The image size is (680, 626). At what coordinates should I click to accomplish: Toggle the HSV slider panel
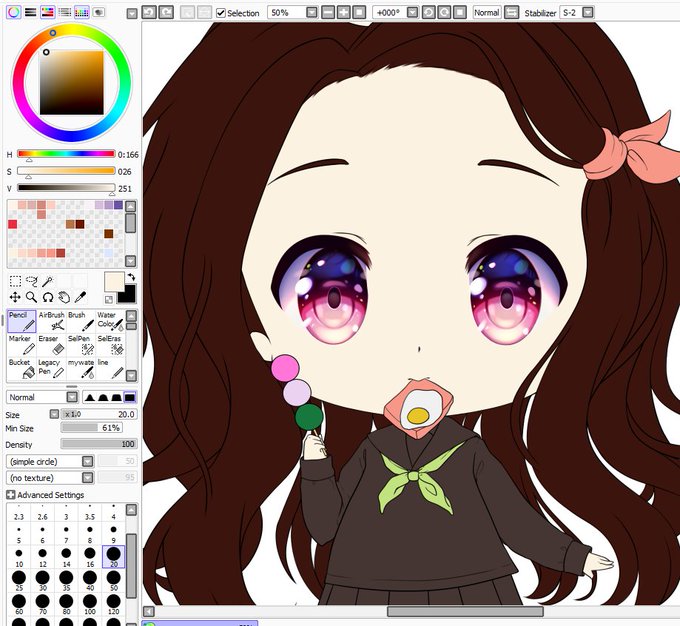pyautogui.click(x=48, y=12)
